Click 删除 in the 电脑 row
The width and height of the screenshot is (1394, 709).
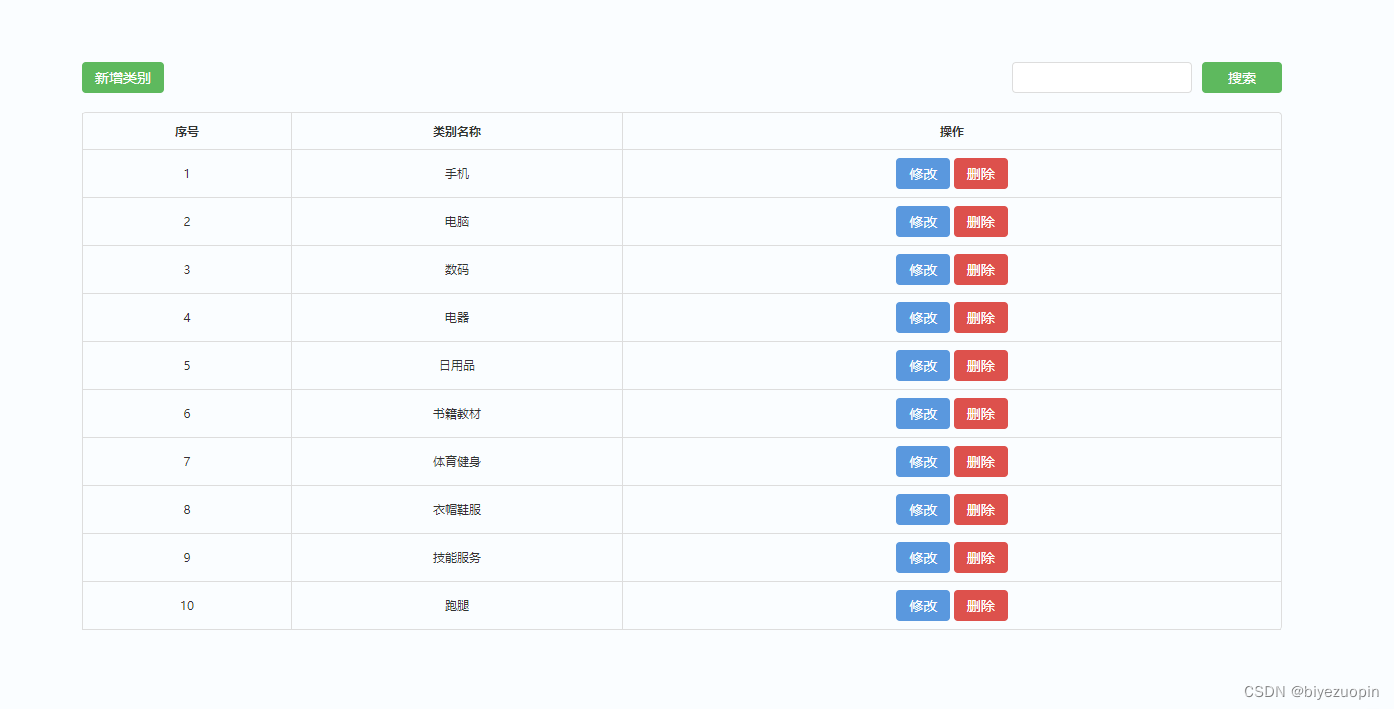(981, 222)
